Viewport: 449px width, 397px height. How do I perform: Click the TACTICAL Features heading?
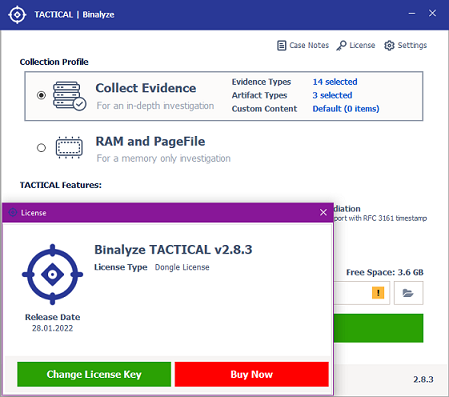[x=61, y=185]
